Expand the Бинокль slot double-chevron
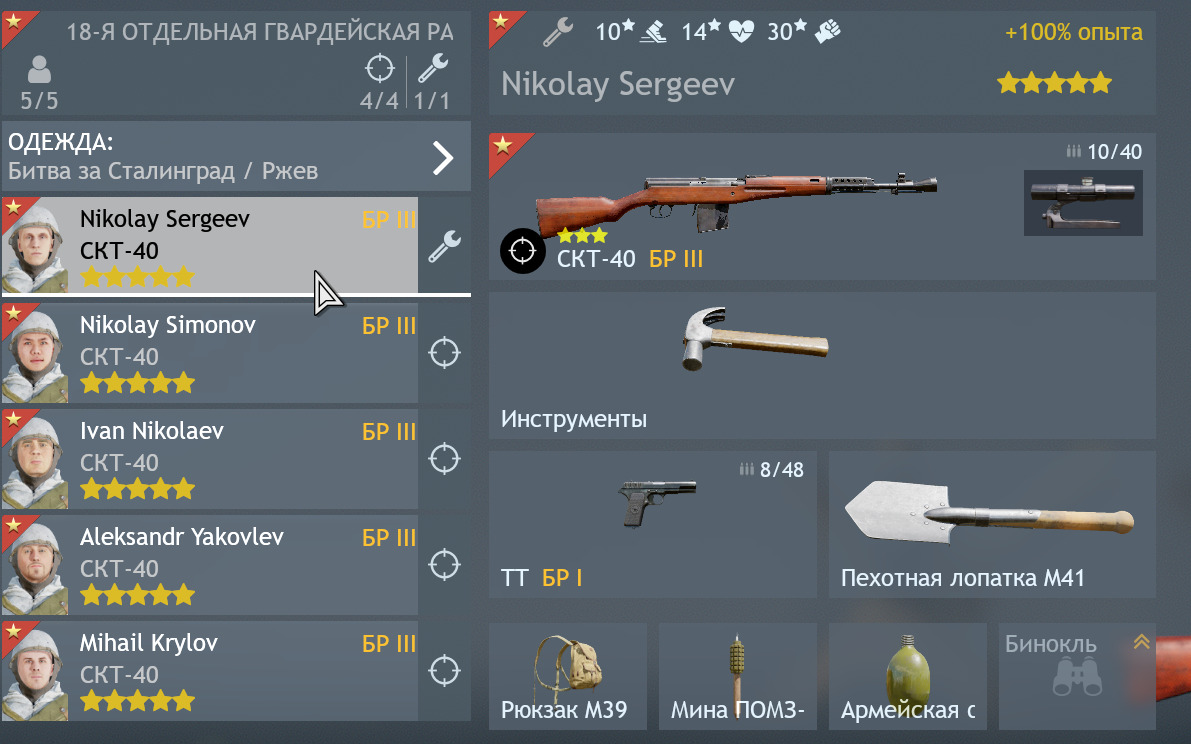Viewport: 1191px width, 744px height. pos(1141,642)
